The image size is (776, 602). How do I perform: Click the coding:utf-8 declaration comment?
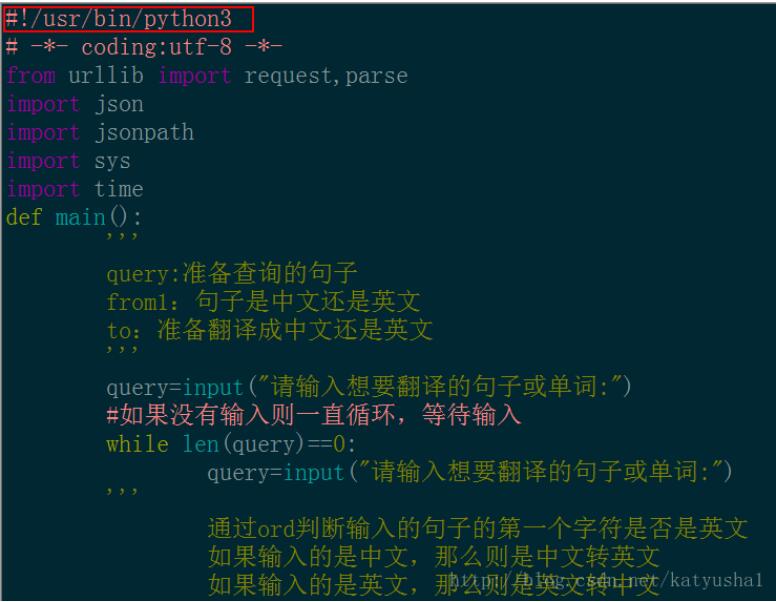pos(144,47)
